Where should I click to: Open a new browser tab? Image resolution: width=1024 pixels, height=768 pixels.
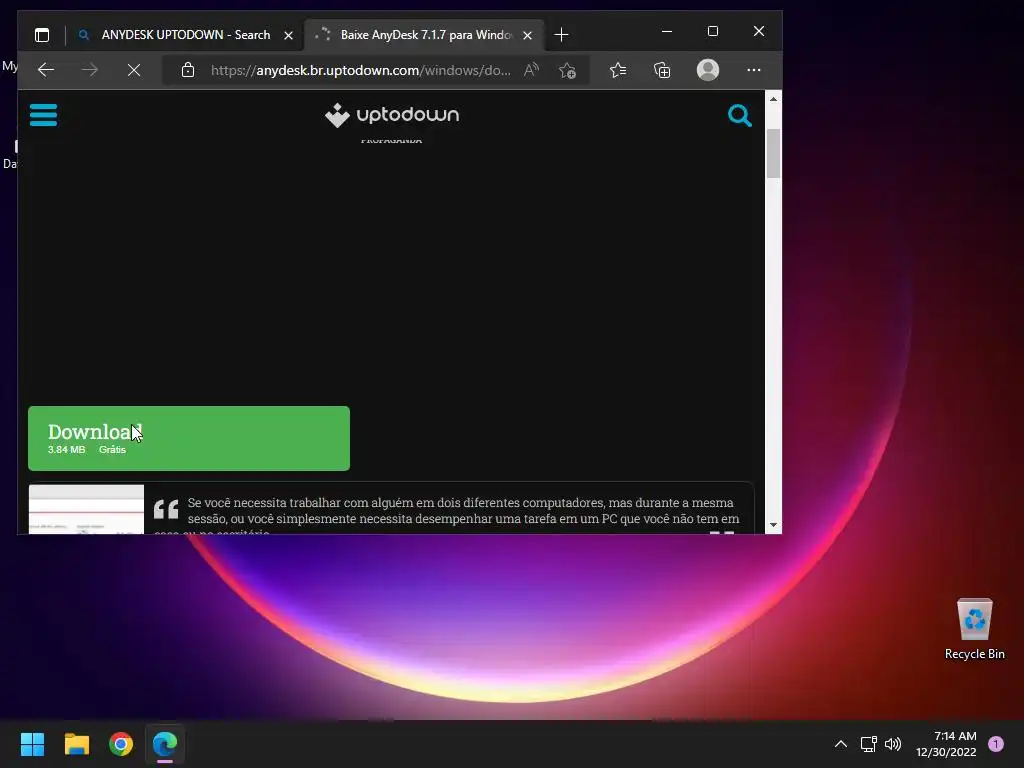click(561, 35)
